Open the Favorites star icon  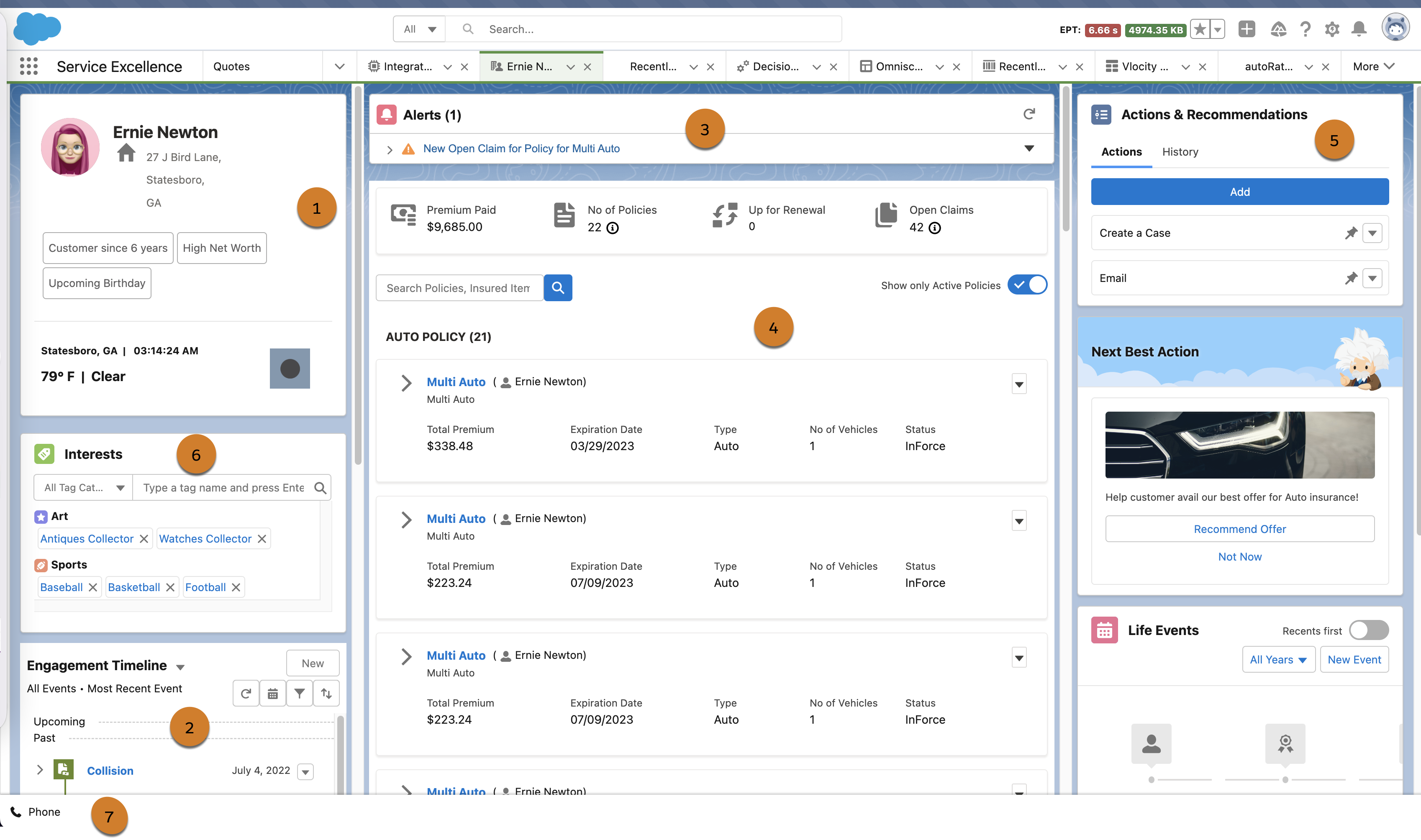1200,29
